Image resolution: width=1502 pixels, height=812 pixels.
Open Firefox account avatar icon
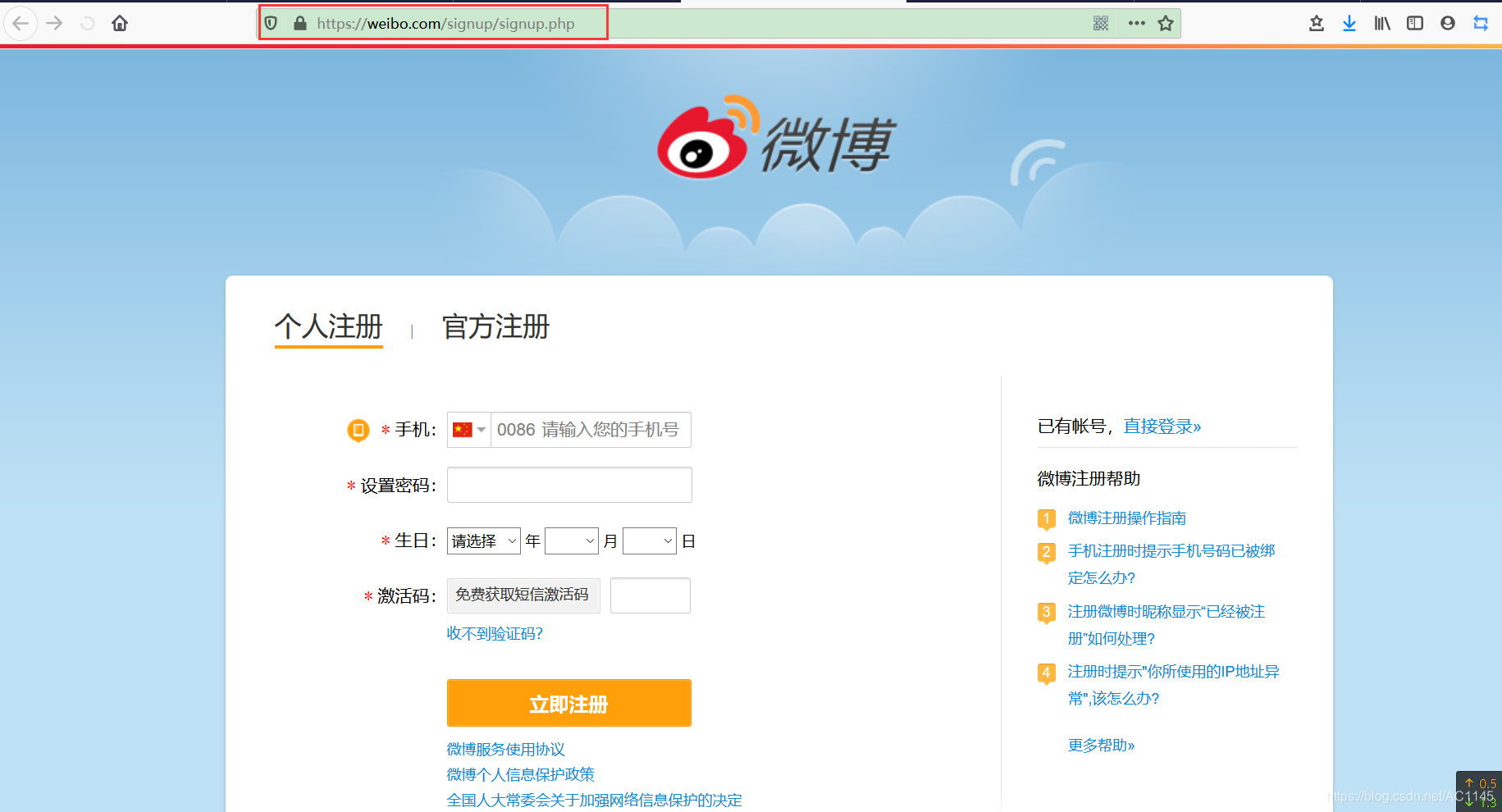coord(1448,23)
